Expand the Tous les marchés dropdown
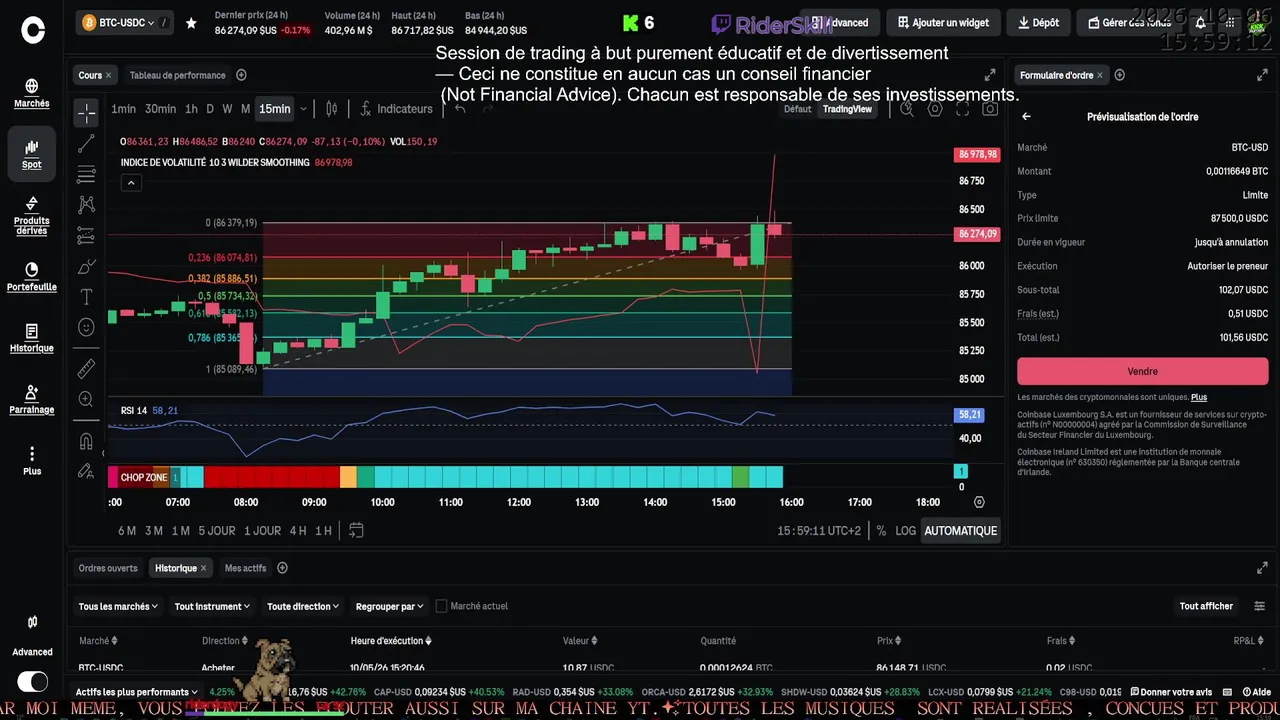This screenshot has height=720, width=1280. (118, 606)
